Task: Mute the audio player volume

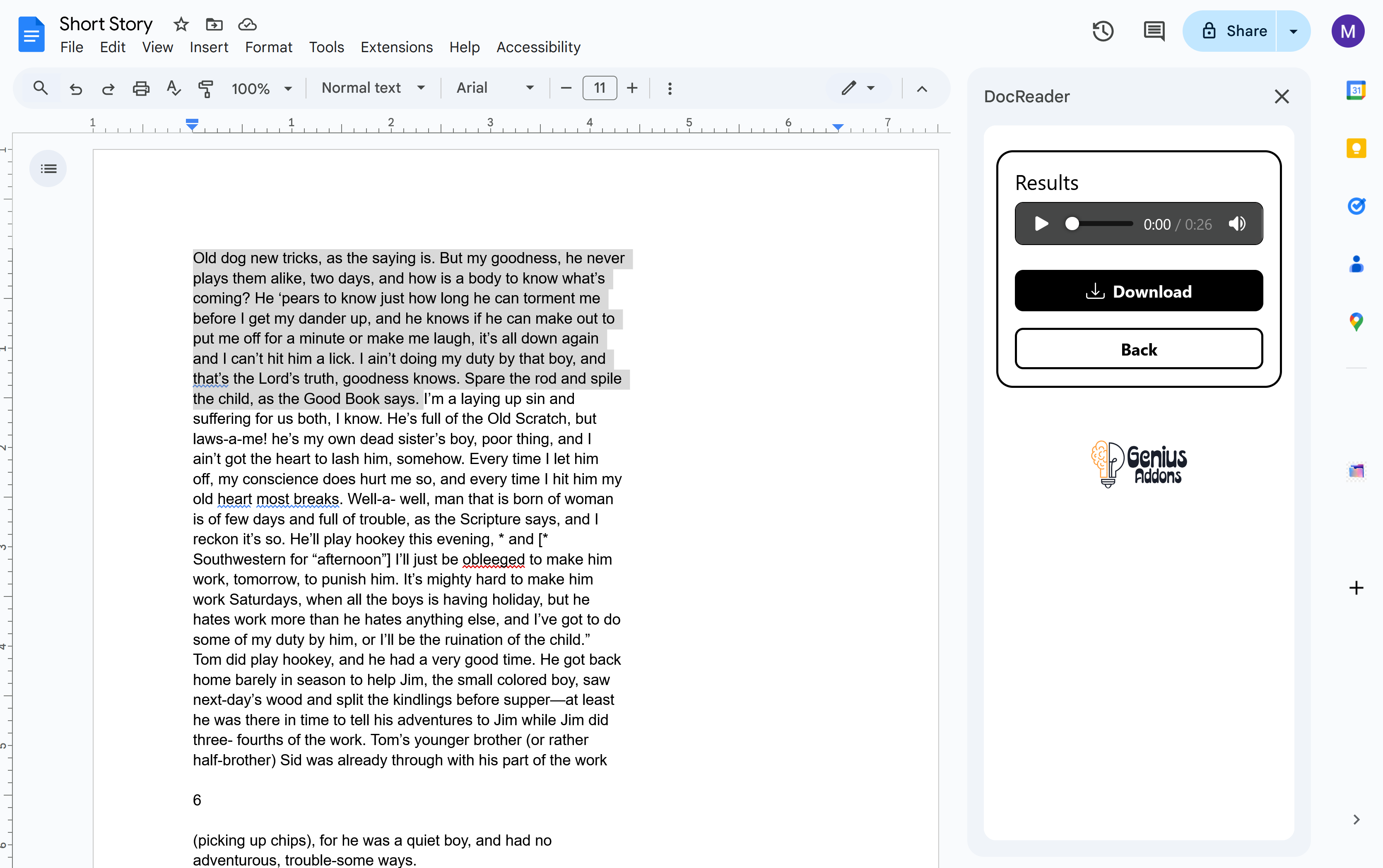Action: pos(1237,224)
